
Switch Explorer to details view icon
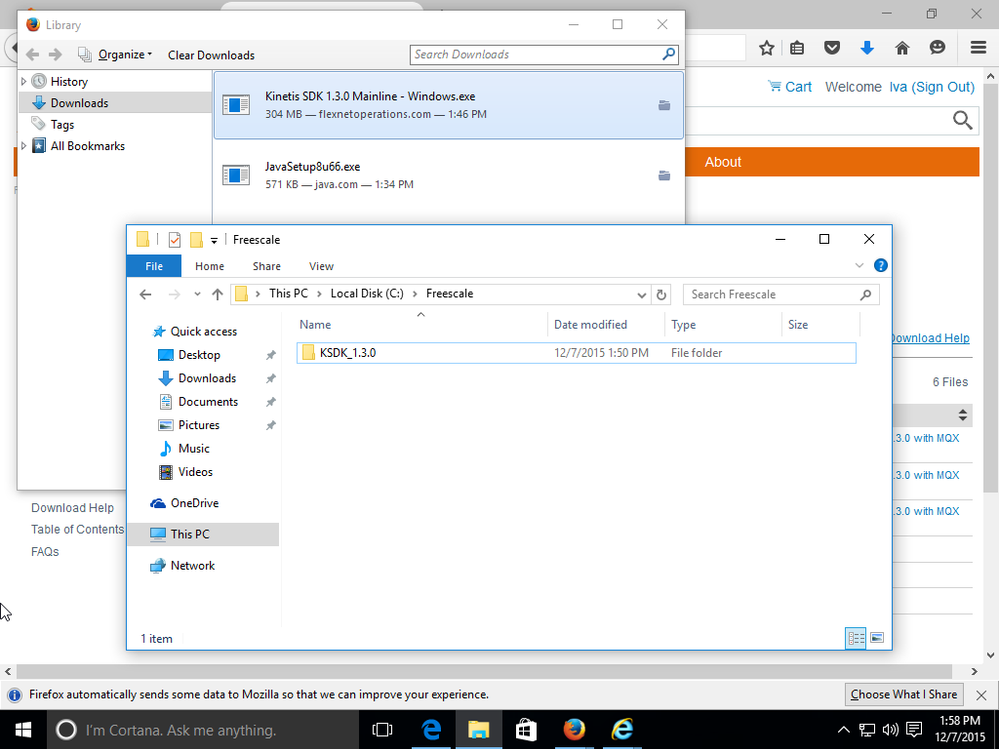856,638
